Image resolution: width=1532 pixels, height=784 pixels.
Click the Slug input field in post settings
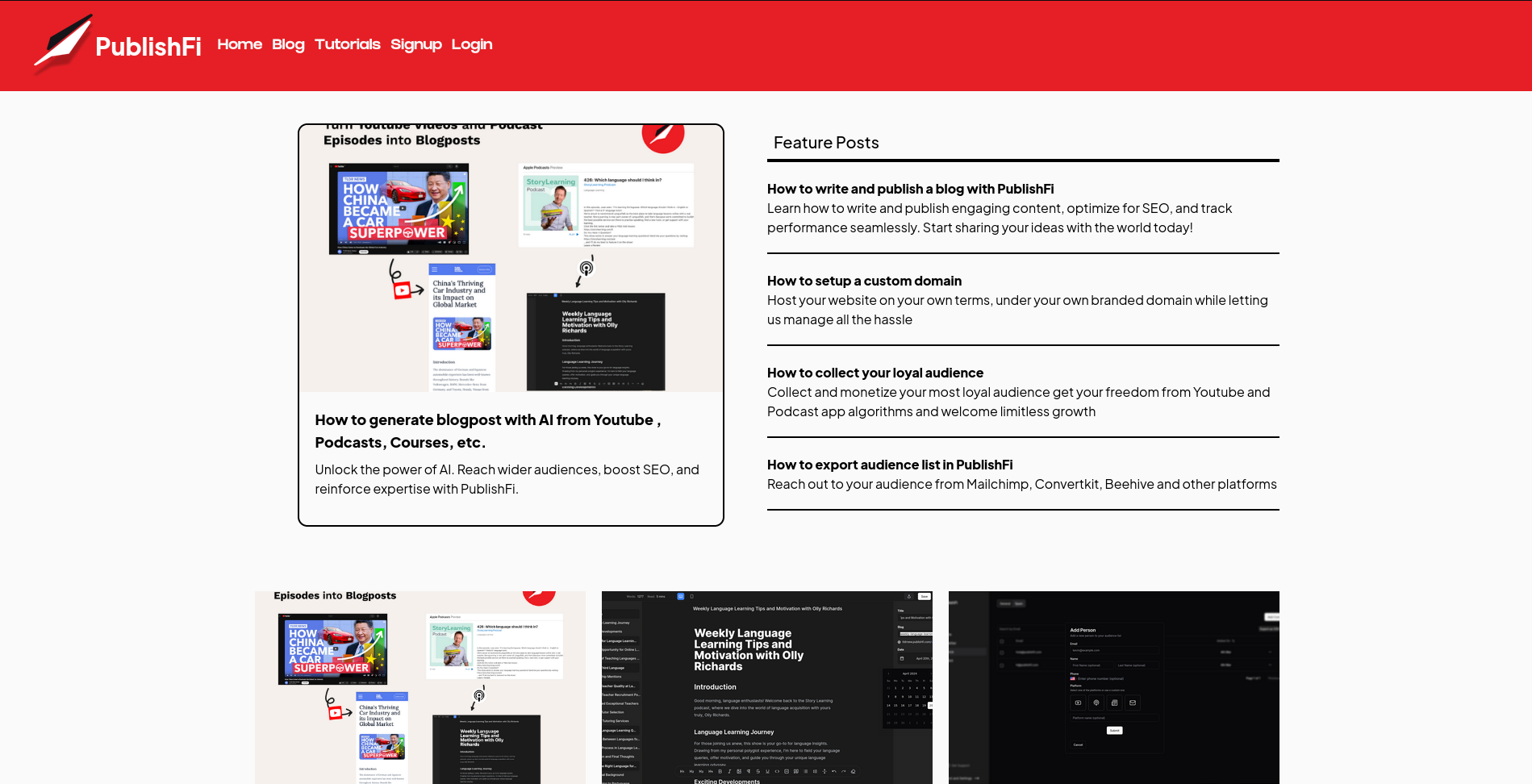(915, 634)
